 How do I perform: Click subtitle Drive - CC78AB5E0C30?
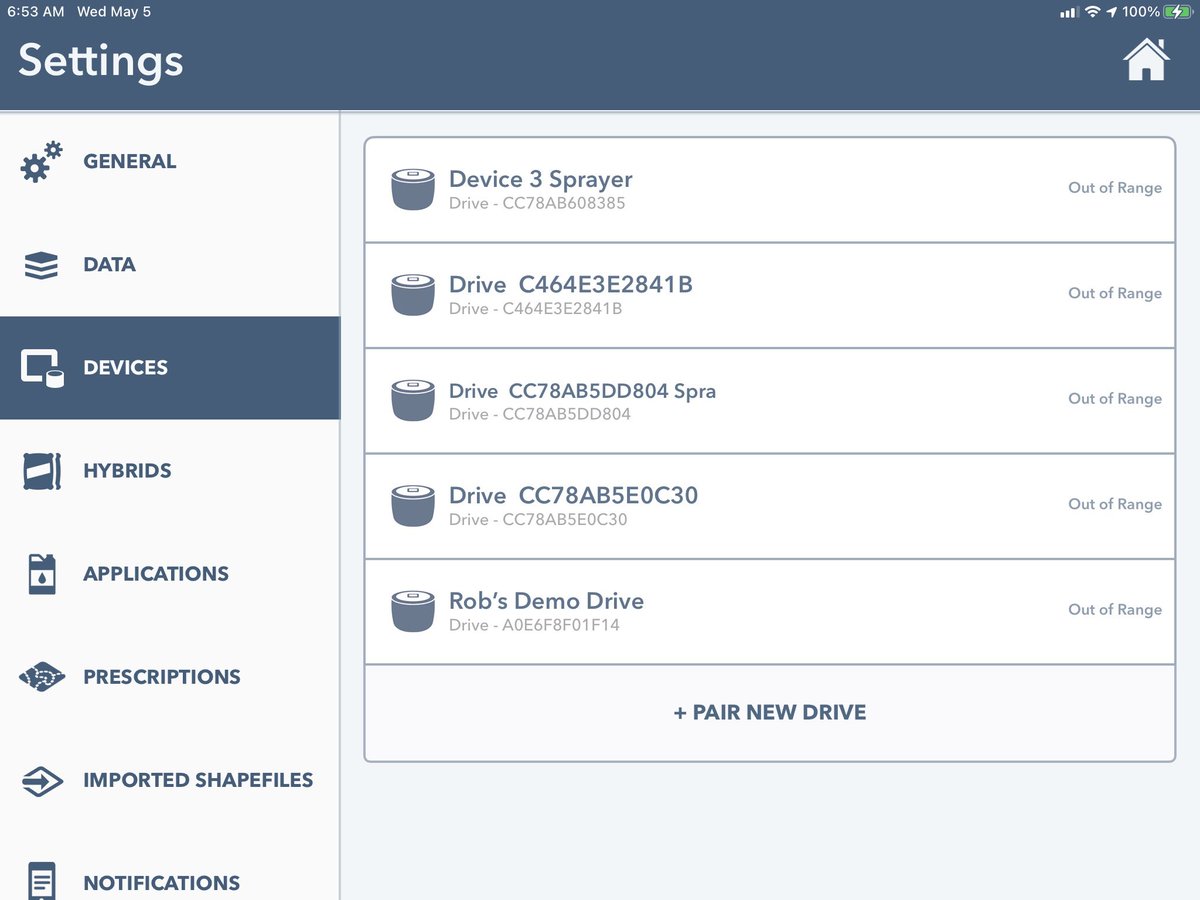coord(538,520)
